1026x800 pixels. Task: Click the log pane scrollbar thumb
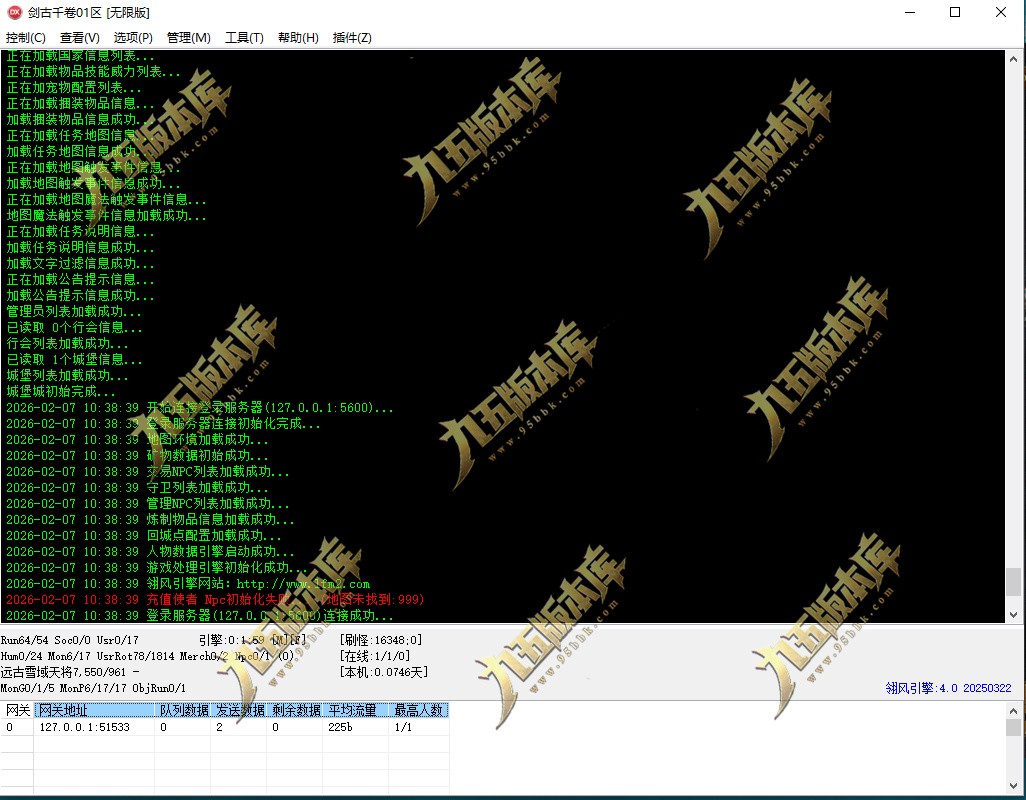(x=1014, y=582)
